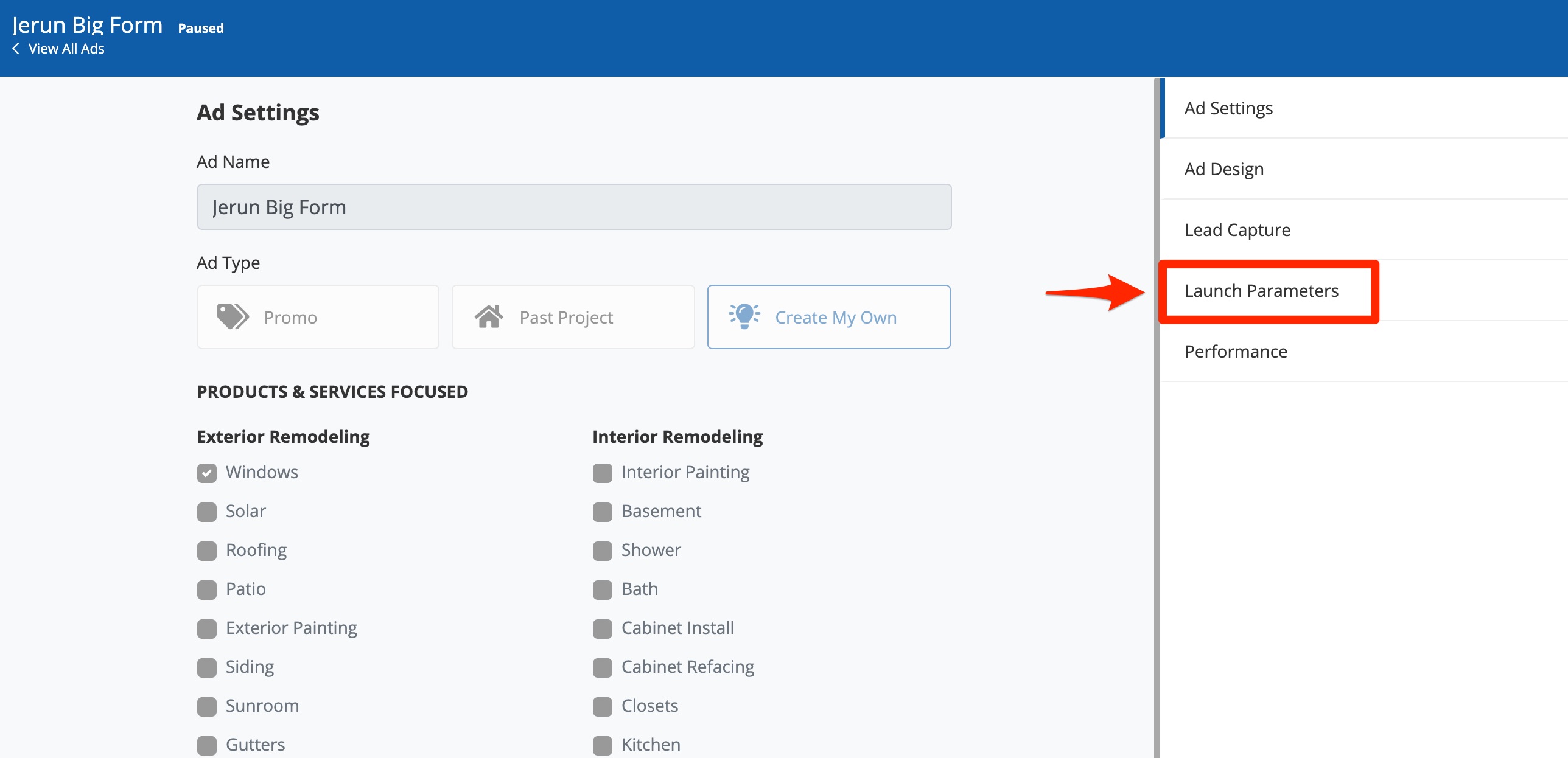Switch to the Ad Design section
Screen dimensions: 1568x758
pos(1223,169)
